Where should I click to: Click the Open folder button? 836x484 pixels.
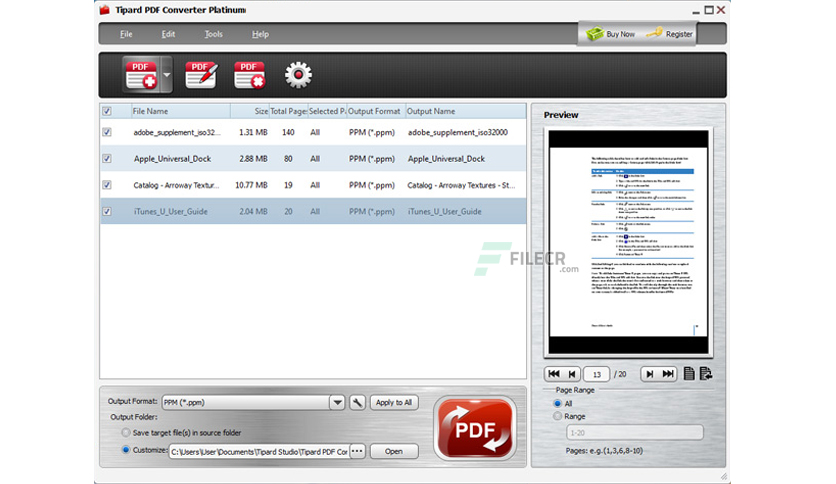[393, 451]
